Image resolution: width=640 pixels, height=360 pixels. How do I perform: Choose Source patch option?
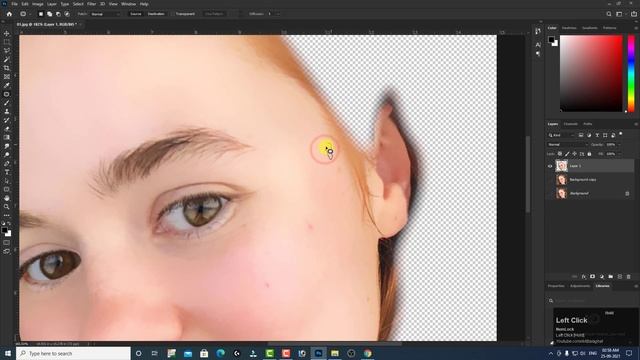tap(136, 14)
